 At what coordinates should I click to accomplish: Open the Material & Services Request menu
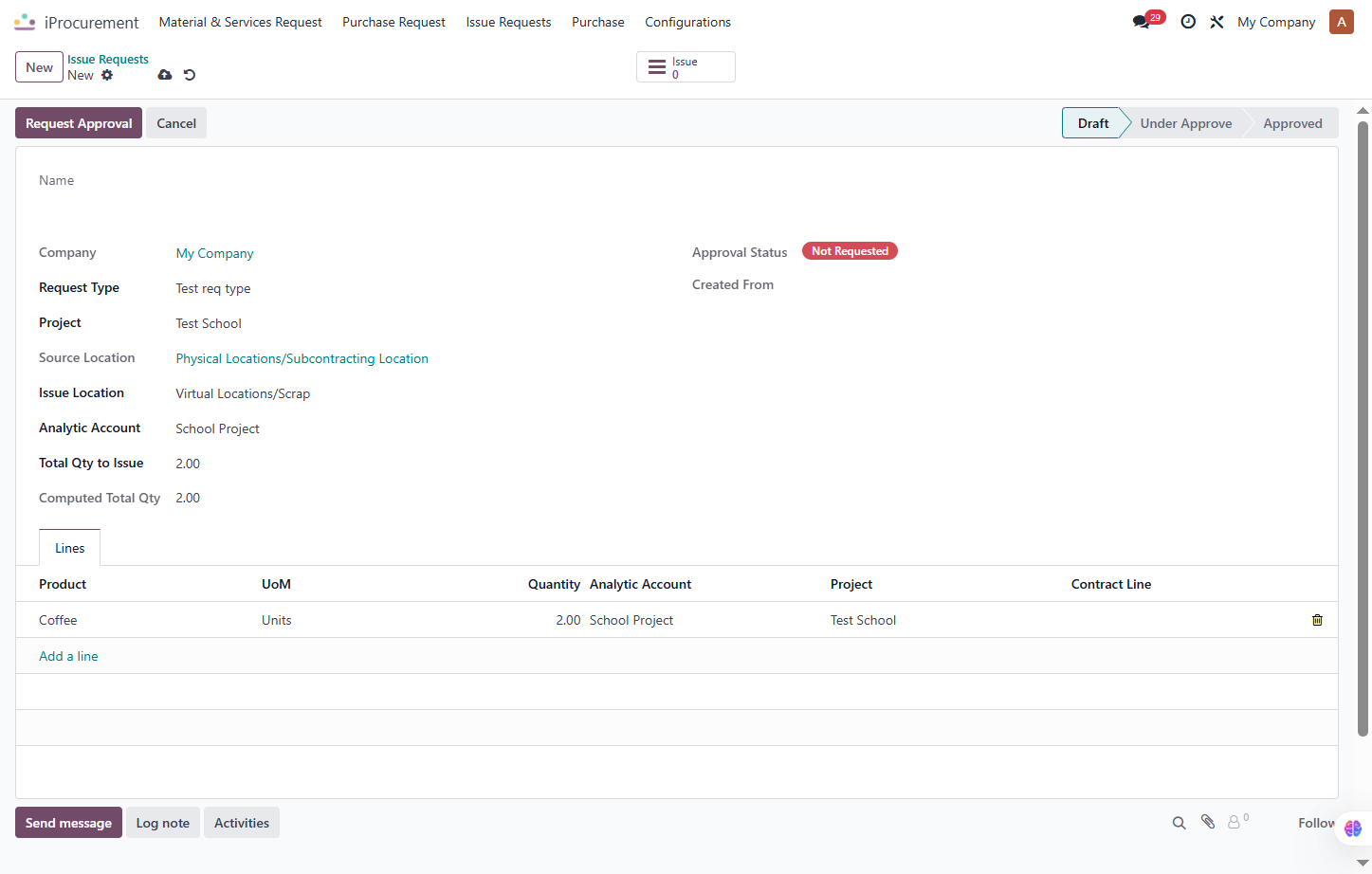pos(241,22)
